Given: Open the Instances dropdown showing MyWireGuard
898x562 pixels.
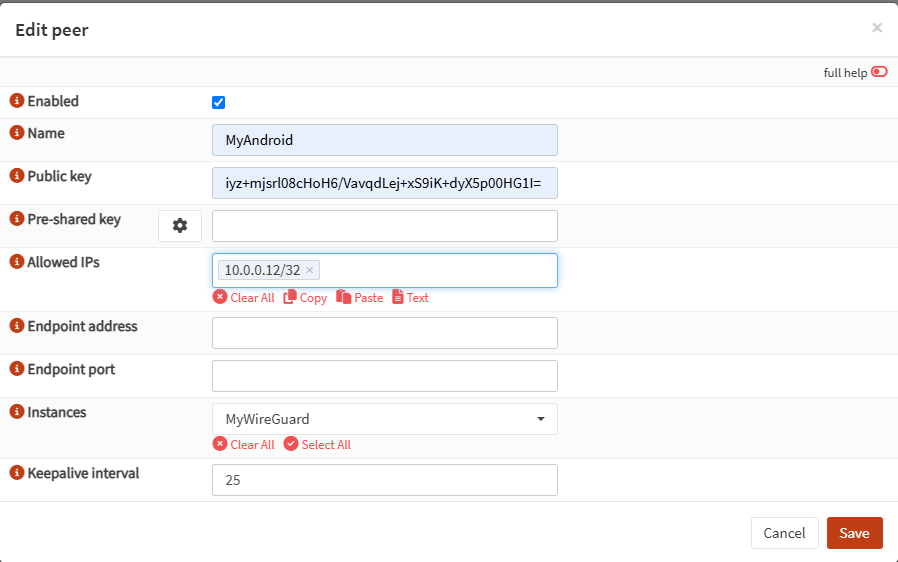Looking at the screenshot, I should 384,419.
